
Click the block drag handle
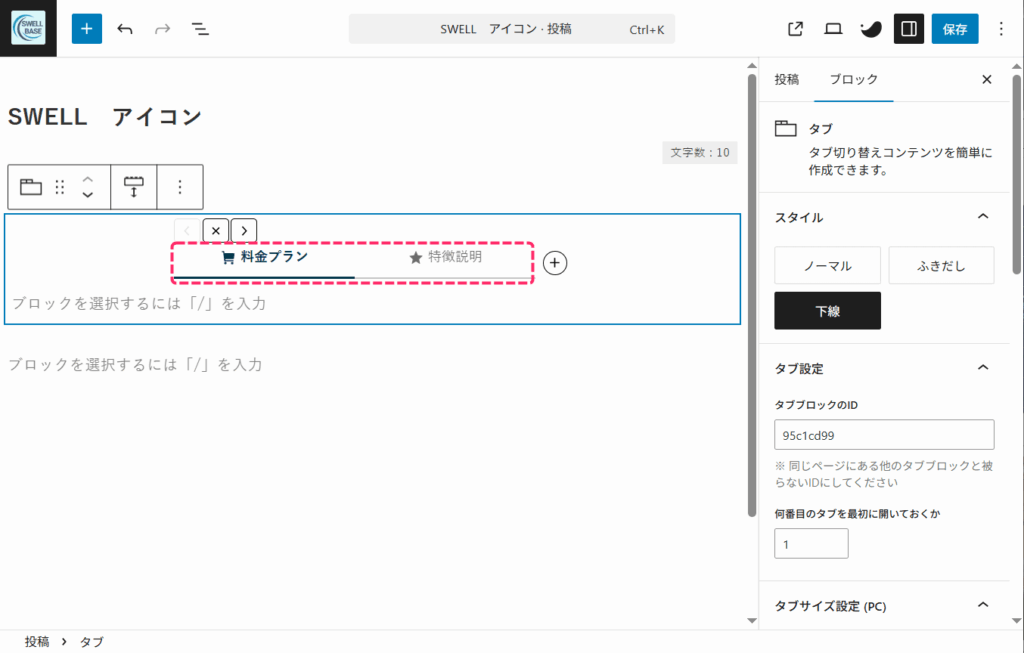point(60,187)
